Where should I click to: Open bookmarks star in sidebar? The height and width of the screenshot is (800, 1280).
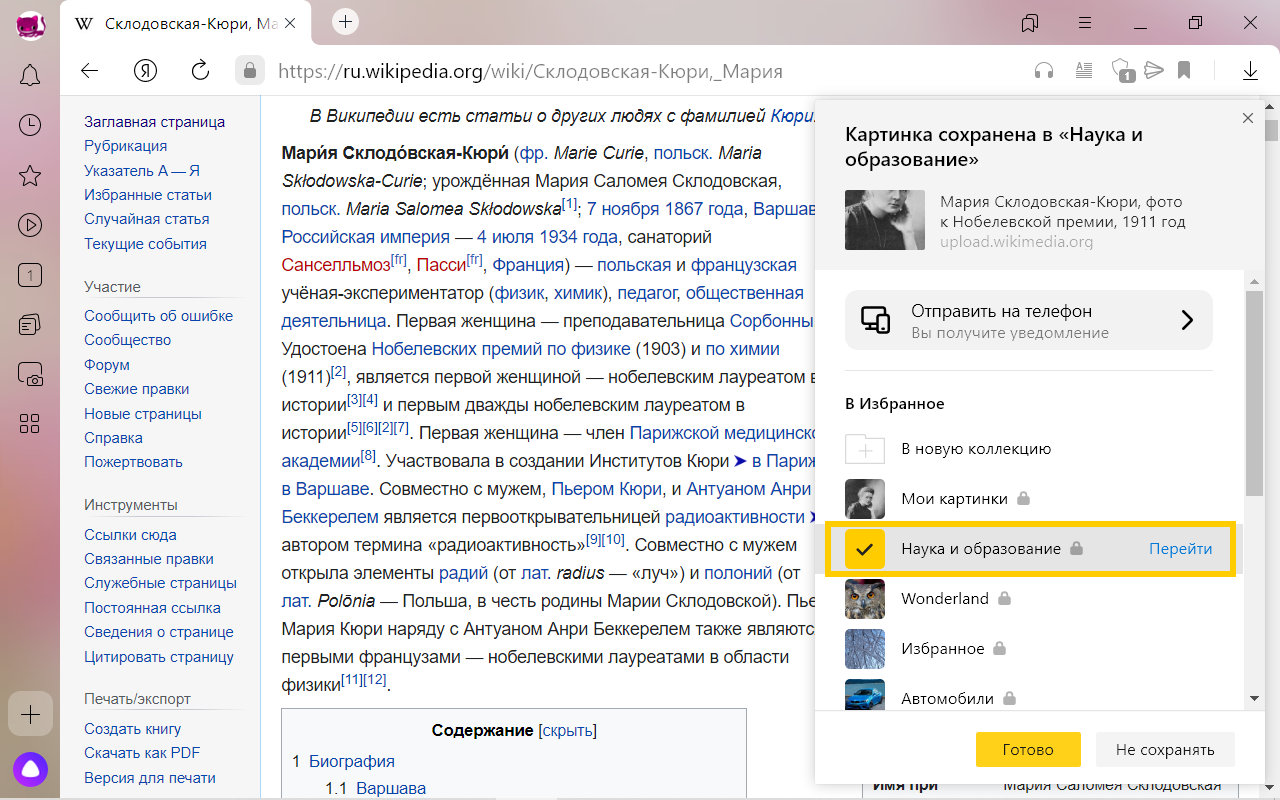coord(30,176)
